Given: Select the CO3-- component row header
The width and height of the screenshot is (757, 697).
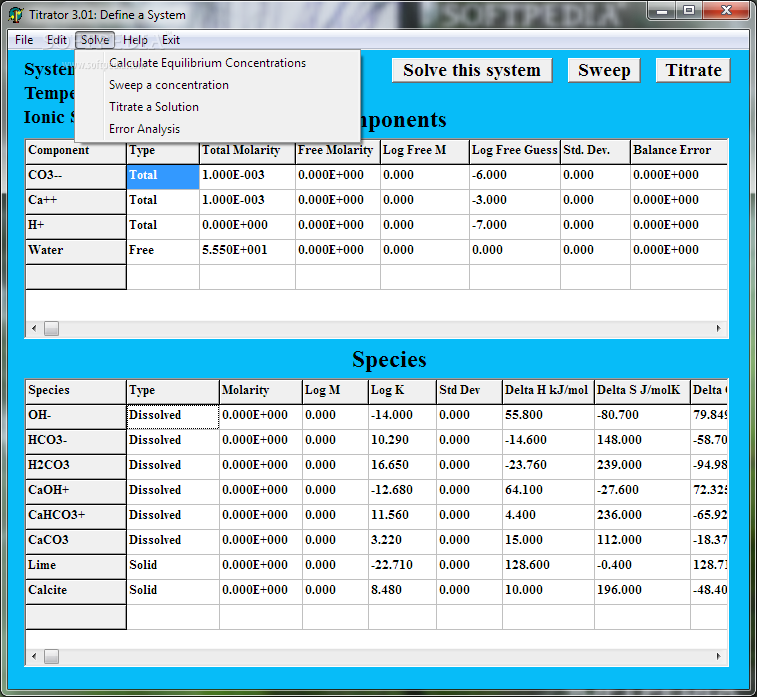Looking at the screenshot, I should pyautogui.click(x=76, y=177).
